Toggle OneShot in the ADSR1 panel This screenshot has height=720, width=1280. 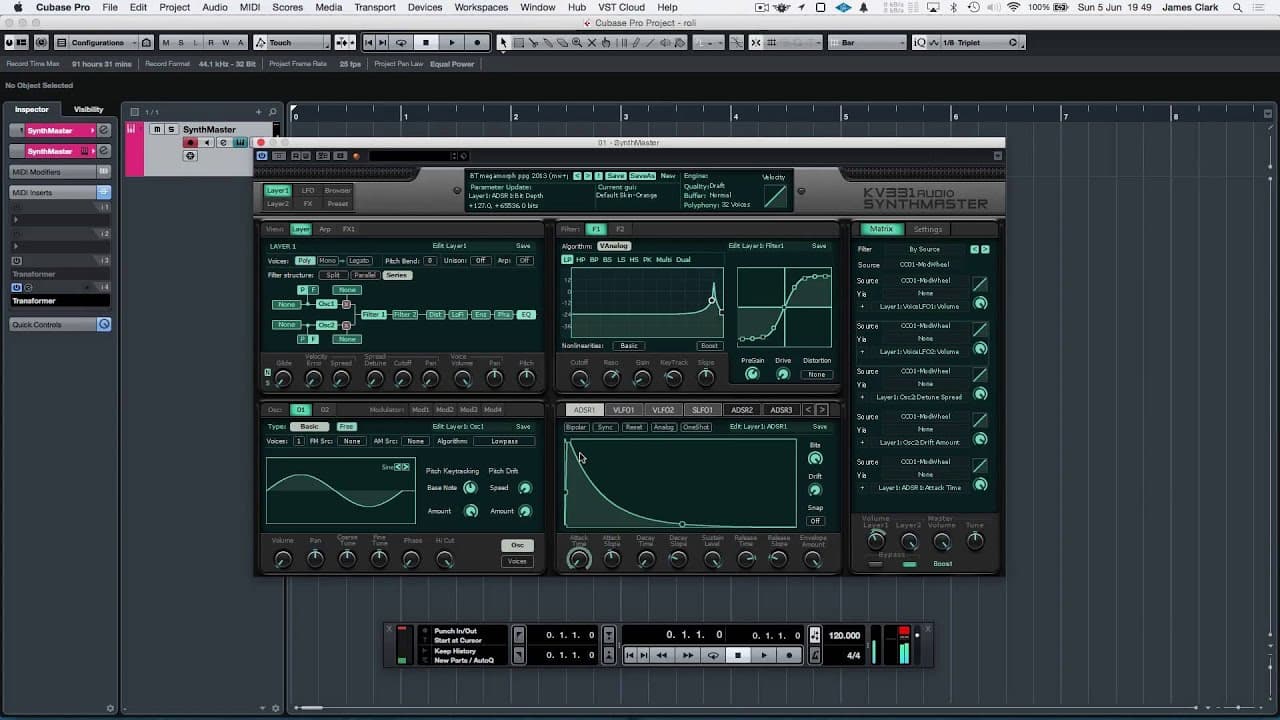[696, 427]
